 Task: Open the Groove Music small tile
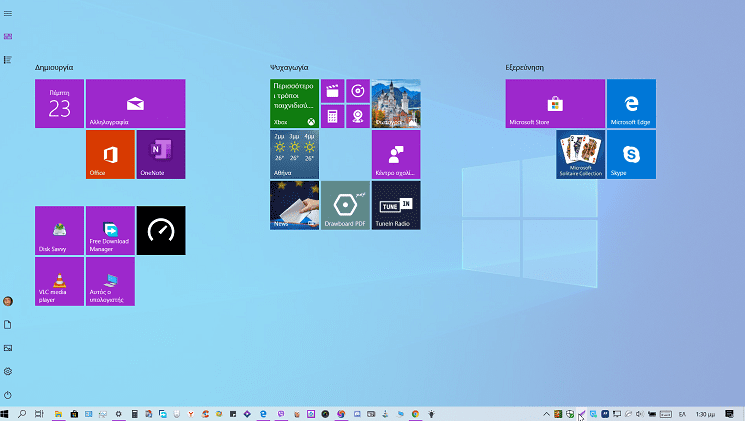pos(358,91)
